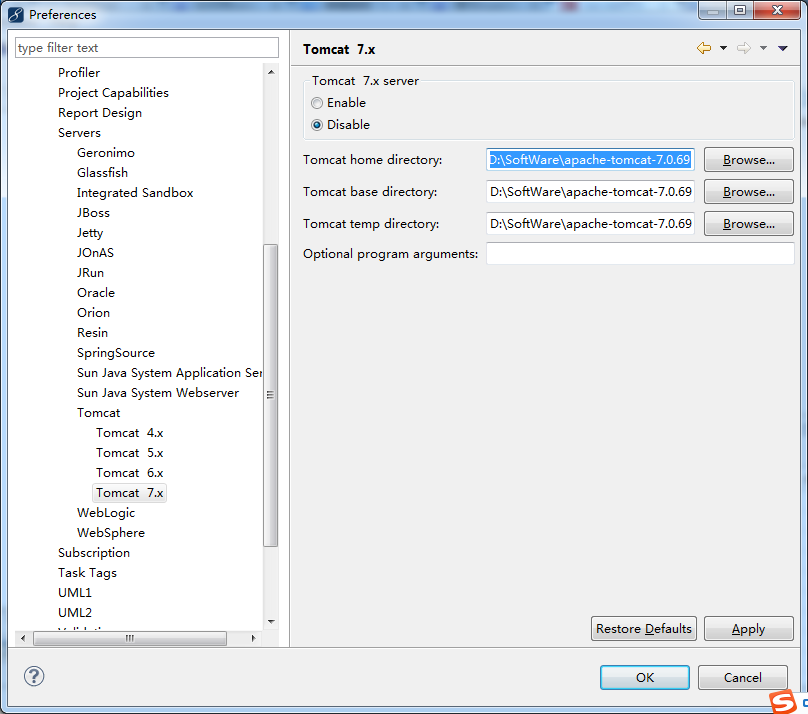Click the Cancel button
808x714 pixels.
(x=743, y=677)
